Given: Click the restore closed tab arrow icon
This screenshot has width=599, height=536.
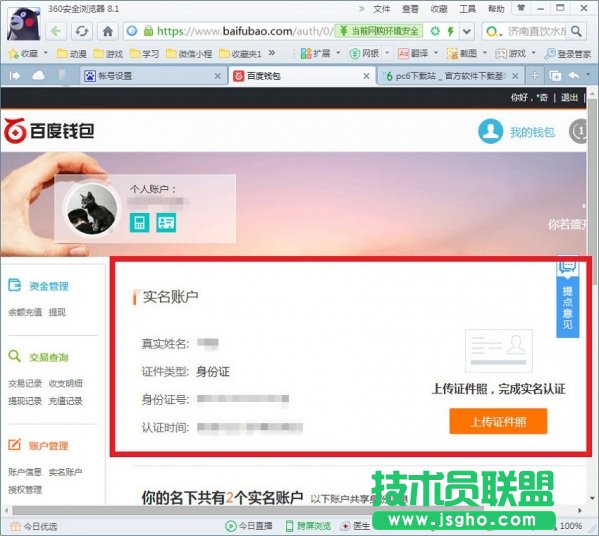Looking at the screenshot, I should click(x=574, y=76).
